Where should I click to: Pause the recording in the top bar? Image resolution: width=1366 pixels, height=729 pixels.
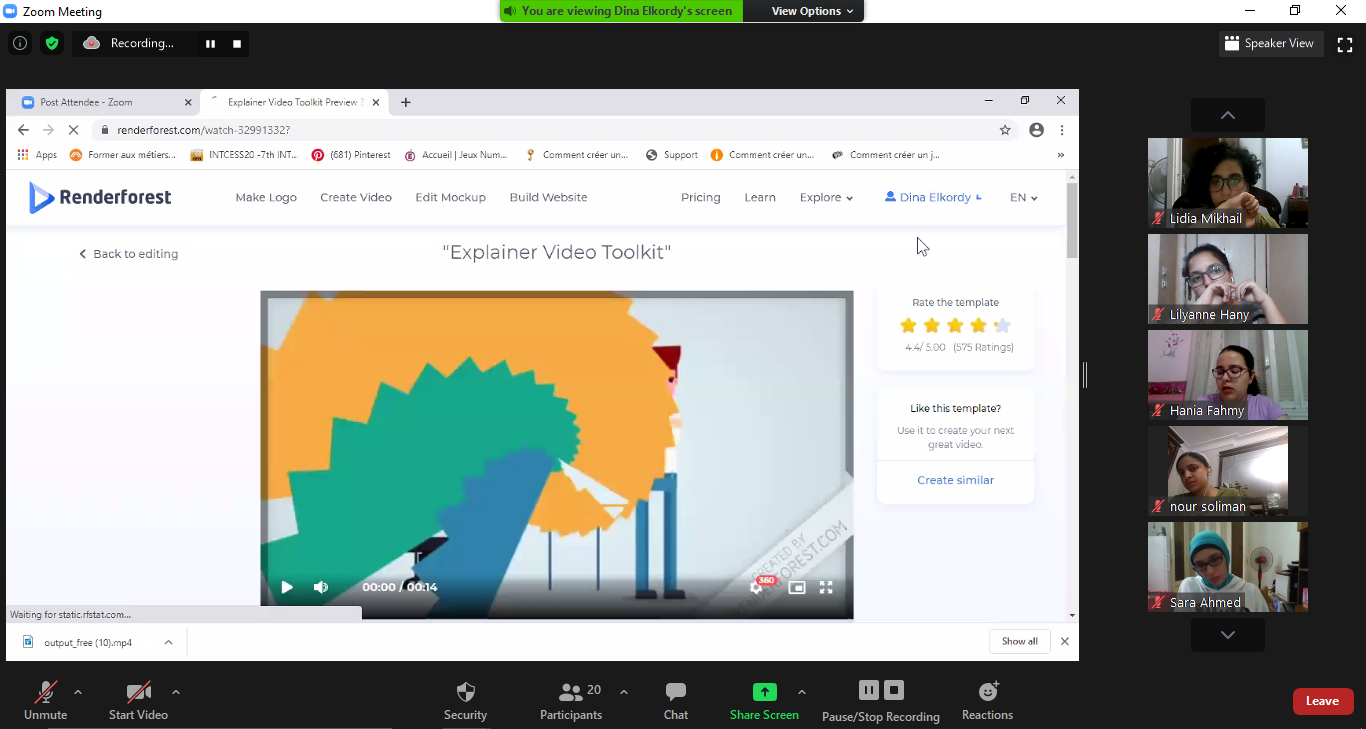(x=210, y=44)
